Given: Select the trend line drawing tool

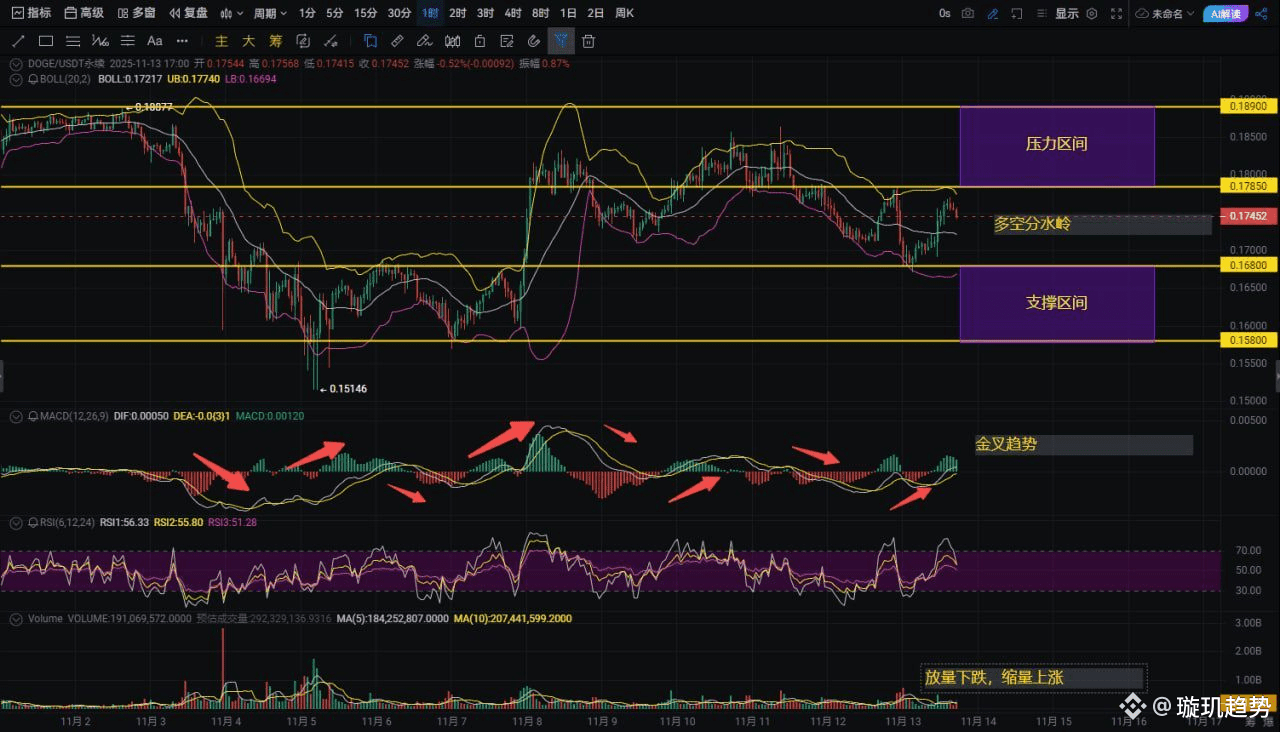Looking at the screenshot, I should click(19, 41).
